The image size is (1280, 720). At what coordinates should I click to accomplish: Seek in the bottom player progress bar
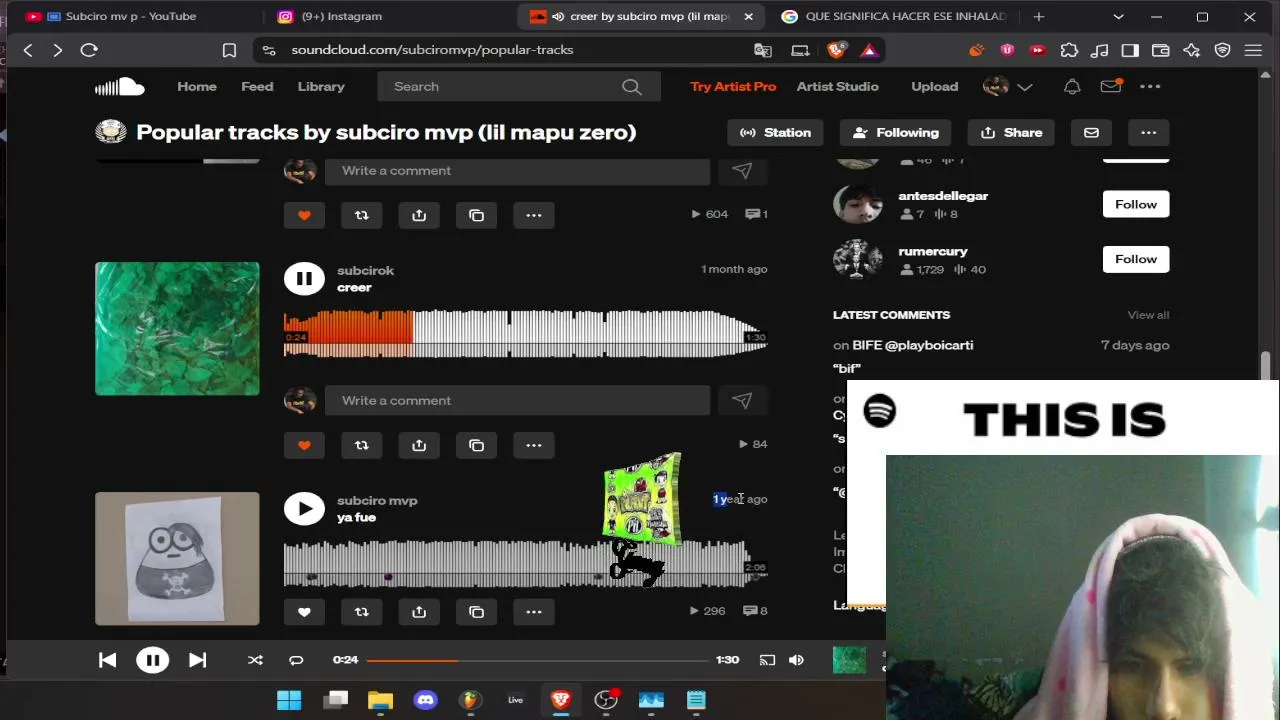click(x=537, y=660)
